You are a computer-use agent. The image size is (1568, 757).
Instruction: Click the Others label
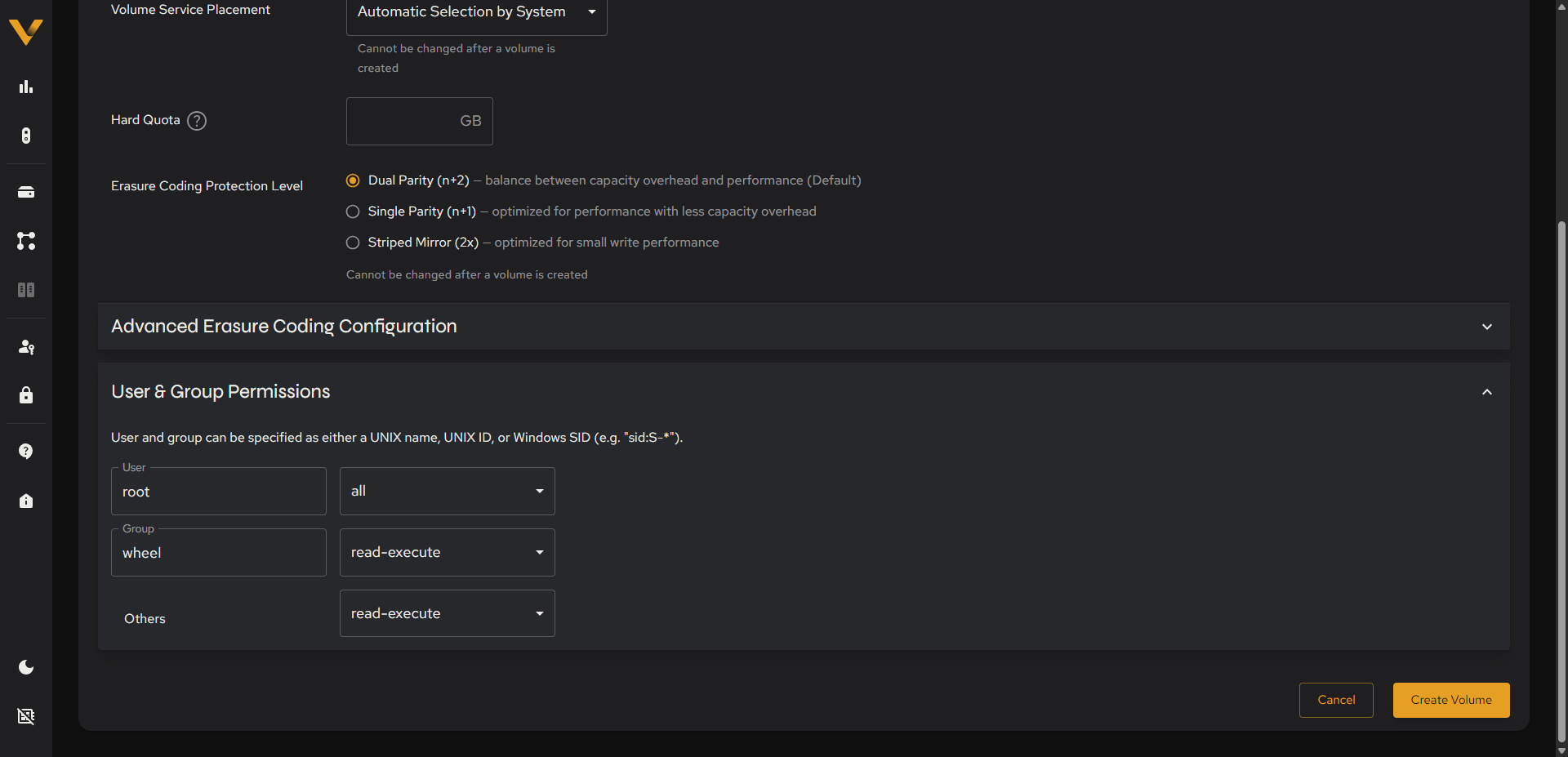click(x=145, y=619)
